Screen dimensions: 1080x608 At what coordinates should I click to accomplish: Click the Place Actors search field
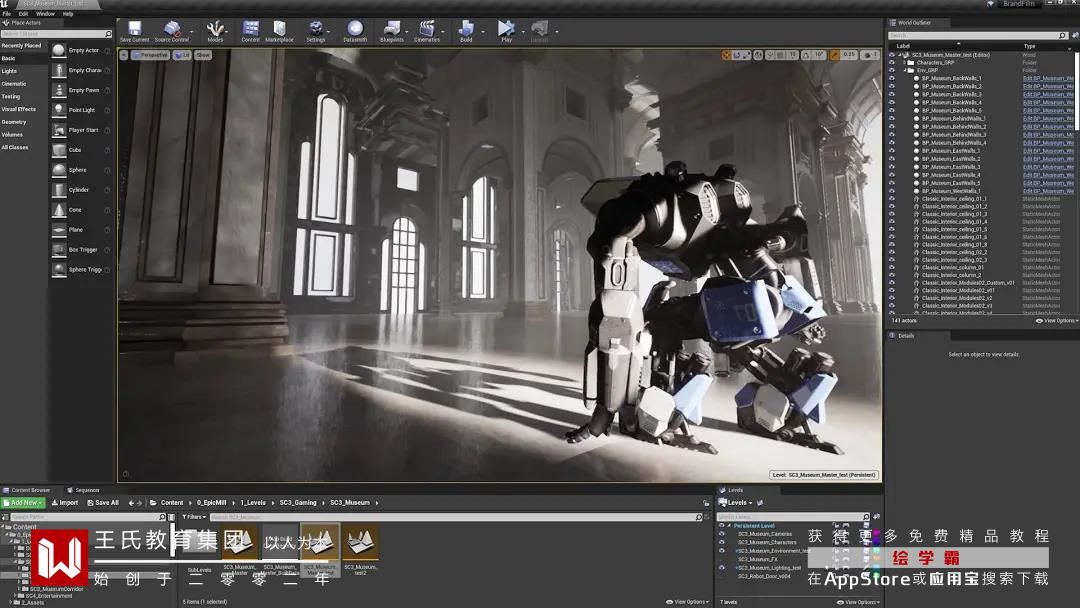(x=56, y=34)
